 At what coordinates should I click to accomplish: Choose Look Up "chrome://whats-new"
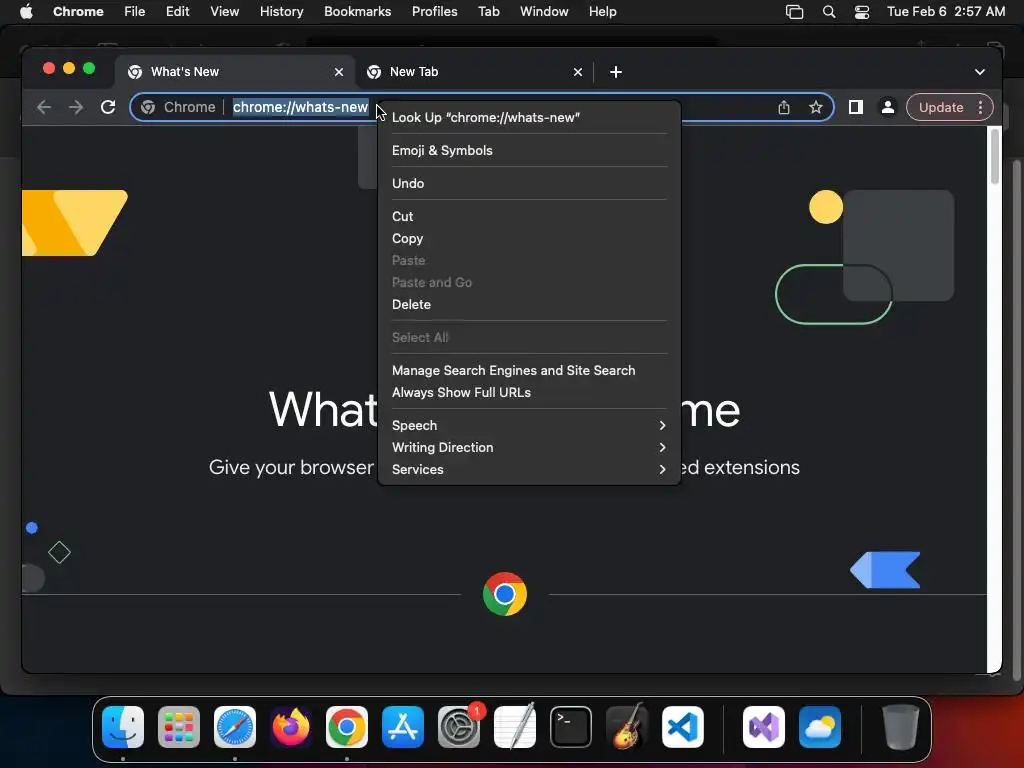[529, 118]
